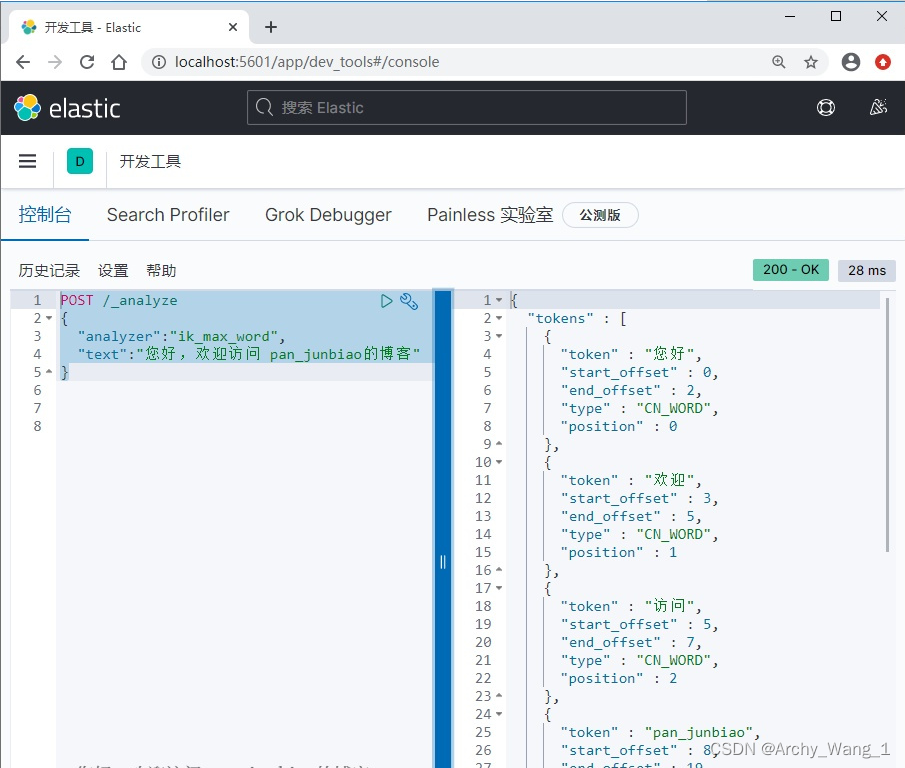This screenshot has width=905, height=768.
Task: Switch to the Painless 实验室 tab
Action: coord(489,215)
